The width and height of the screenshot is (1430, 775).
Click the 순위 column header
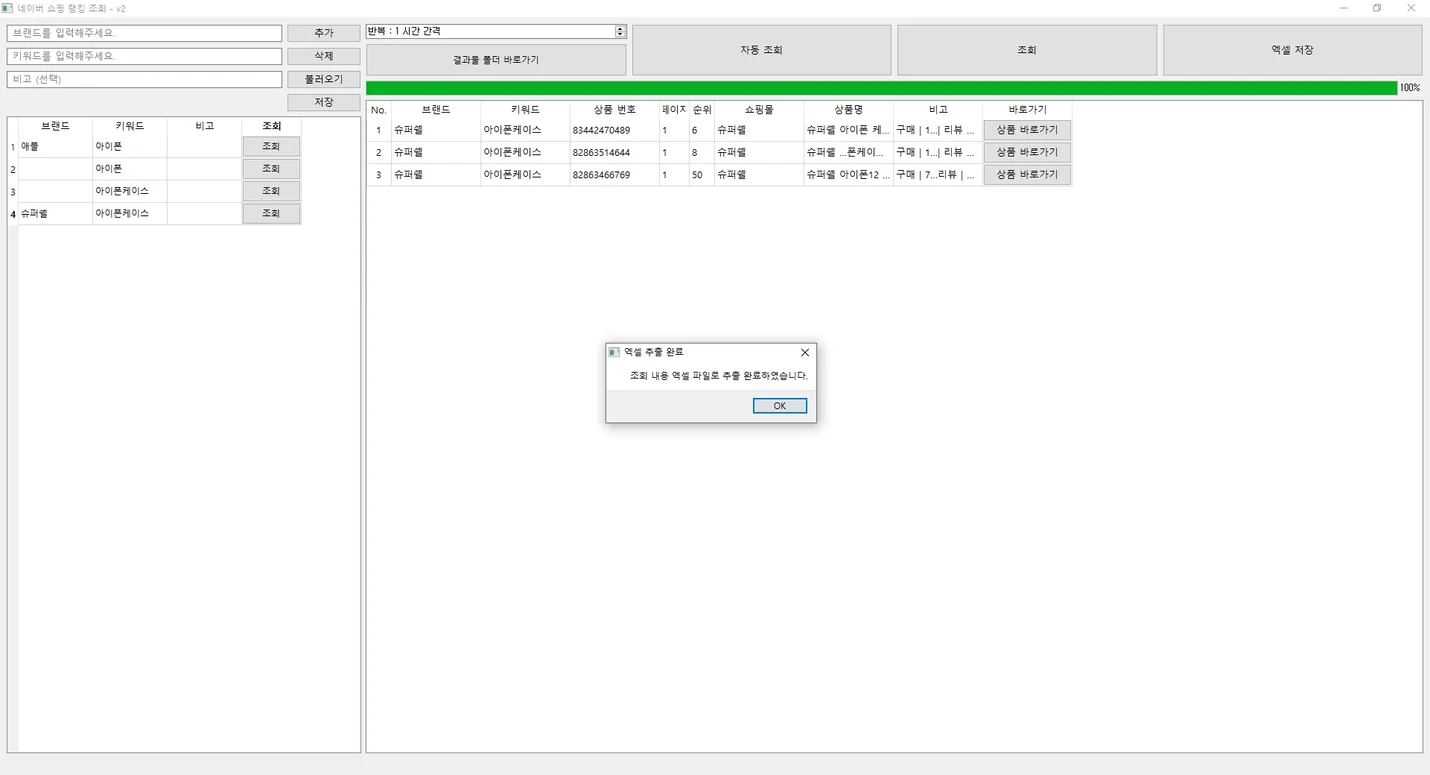coord(702,110)
